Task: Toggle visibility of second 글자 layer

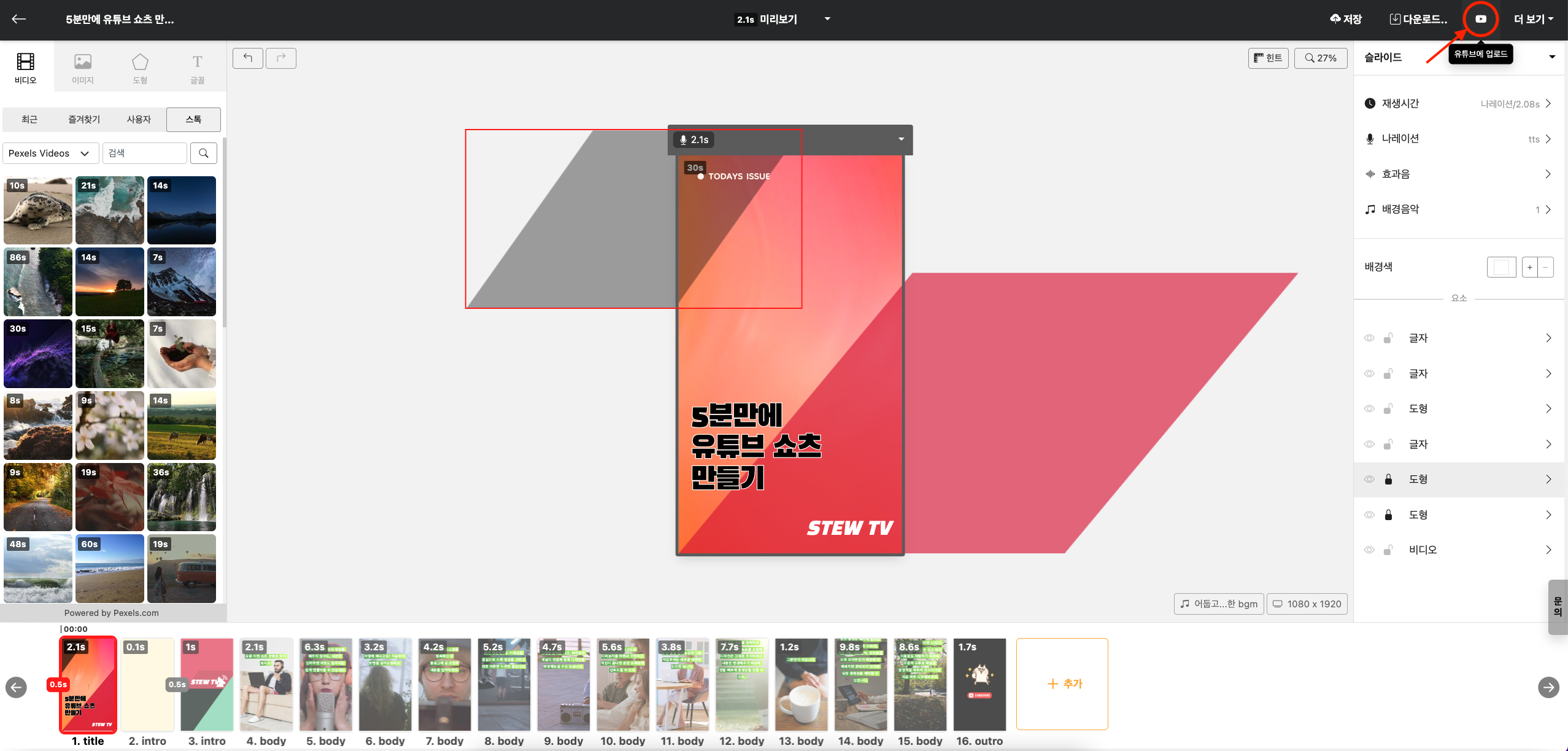Action: click(x=1369, y=374)
